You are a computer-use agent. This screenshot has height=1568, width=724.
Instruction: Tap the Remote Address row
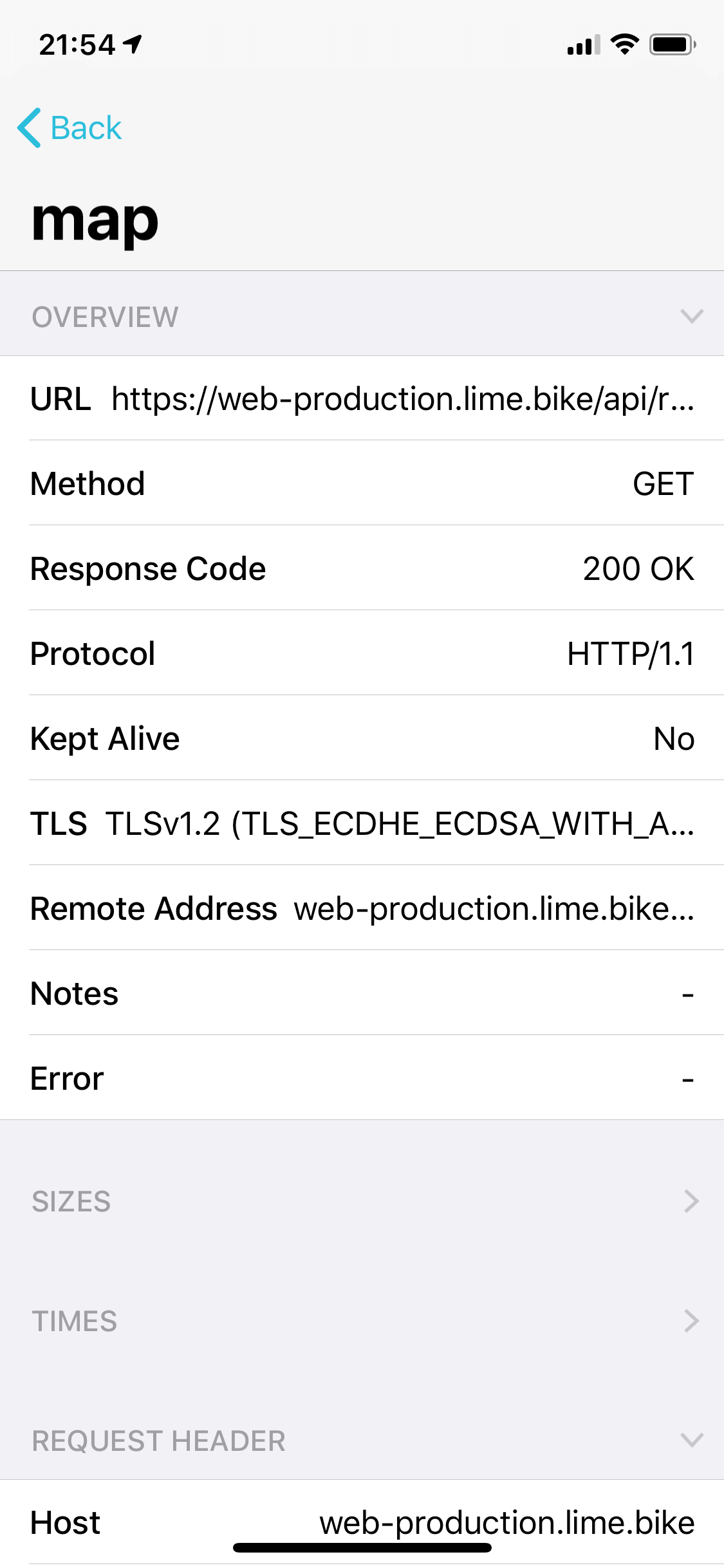pos(362,908)
